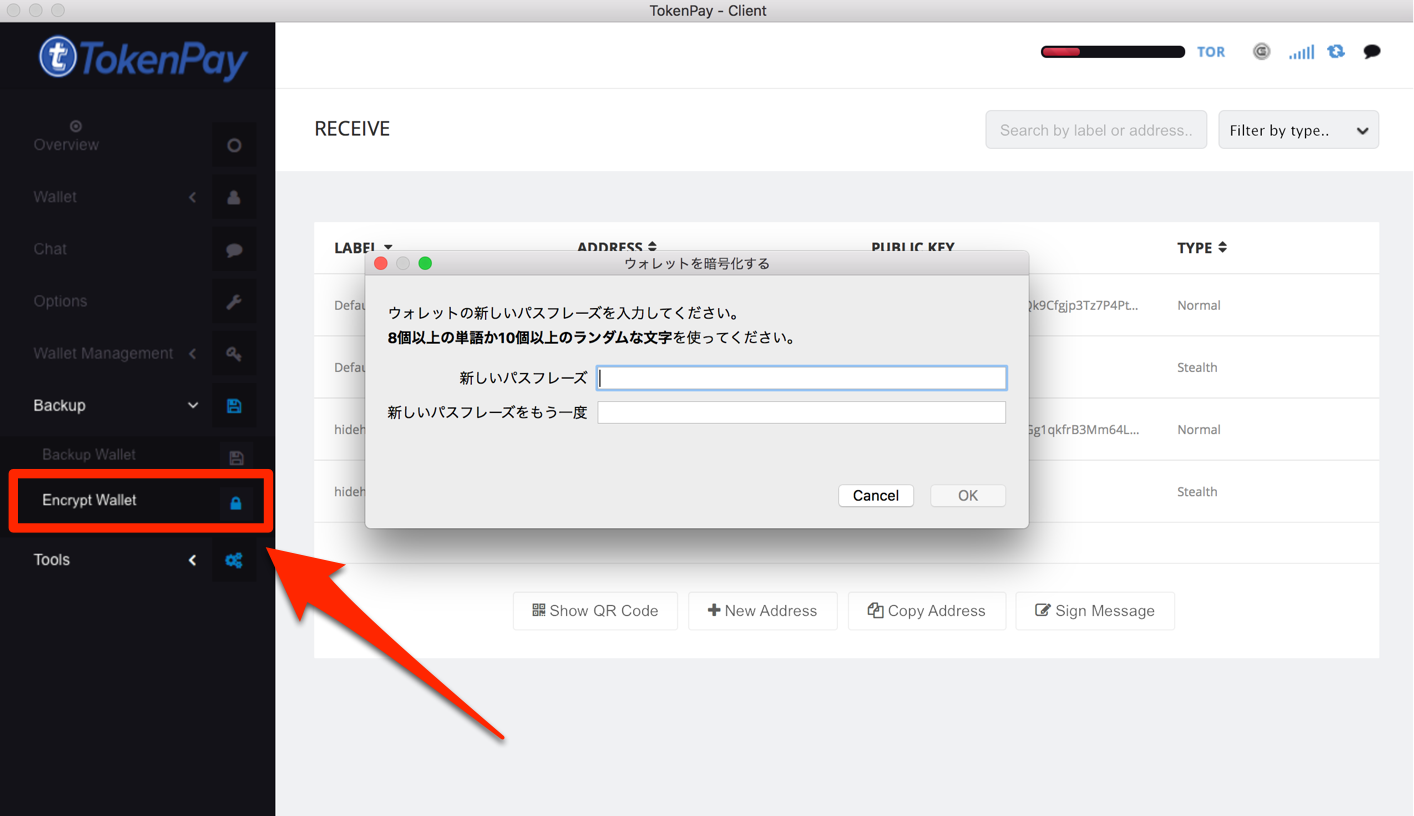Select Backup Wallet menu item
This screenshot has height=816, width=1414.
coord(89,454)
